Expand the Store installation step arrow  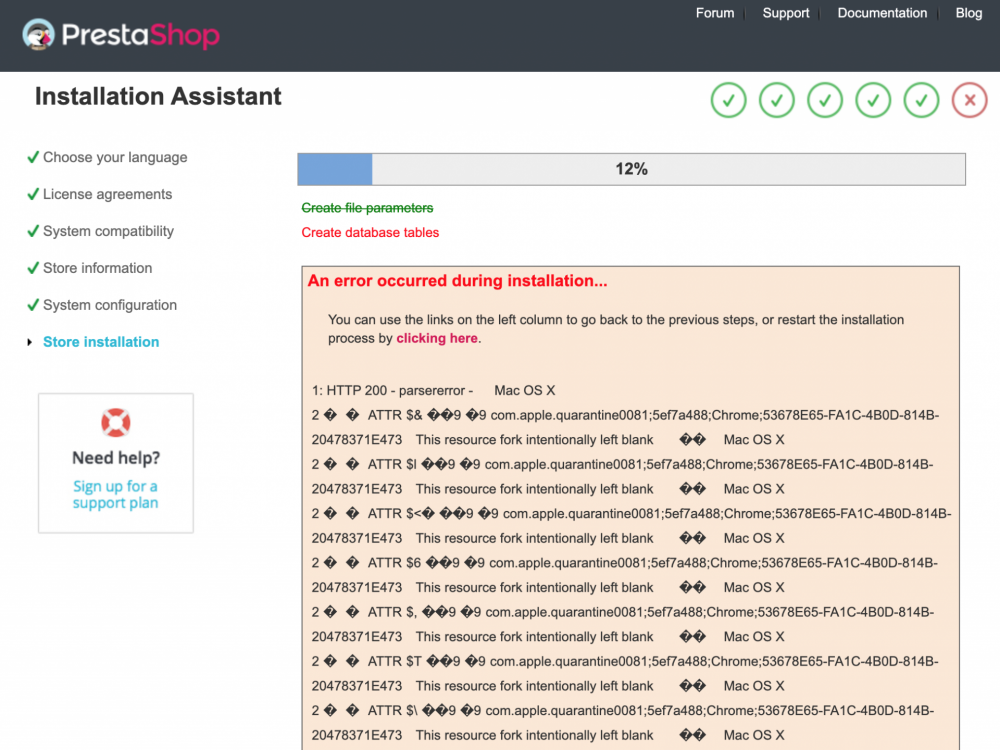(30, 341)
